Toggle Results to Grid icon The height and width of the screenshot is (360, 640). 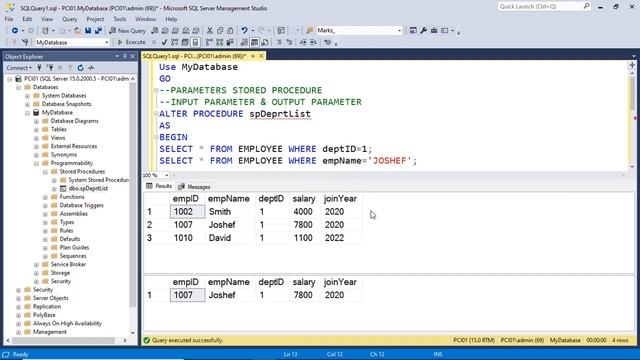[x=254, y=42]
